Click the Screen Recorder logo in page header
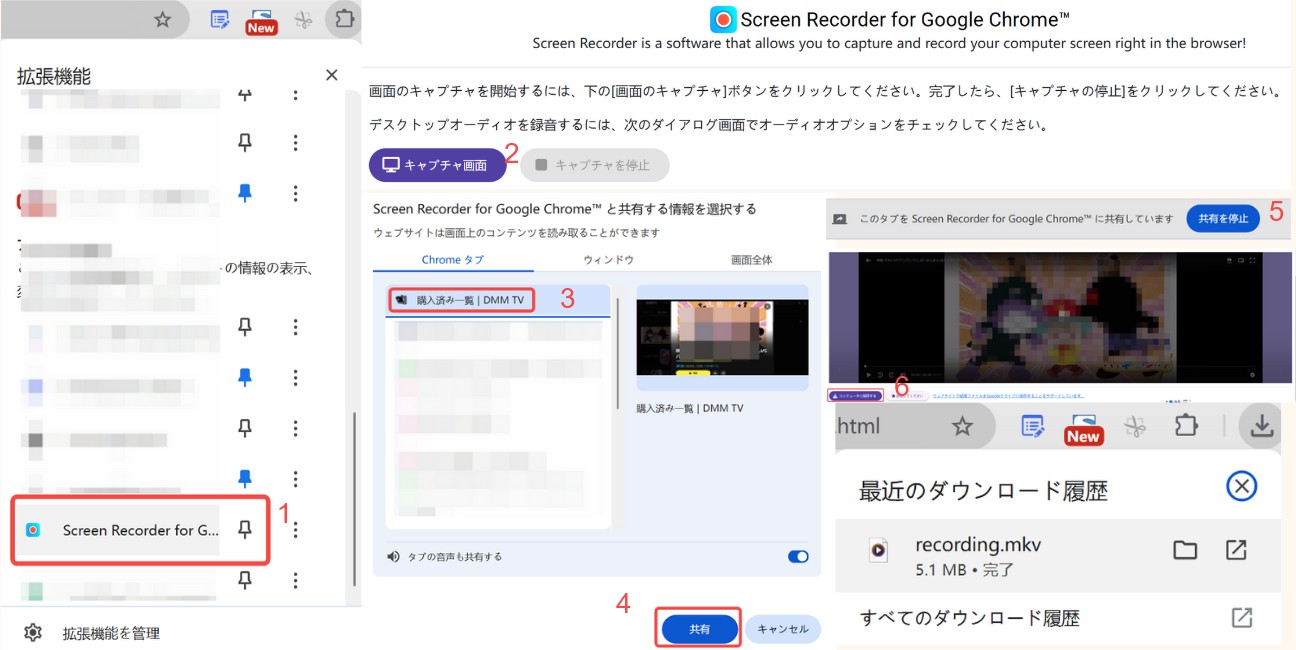This screenshot has height=650, width=1296. tap(723, 19)
